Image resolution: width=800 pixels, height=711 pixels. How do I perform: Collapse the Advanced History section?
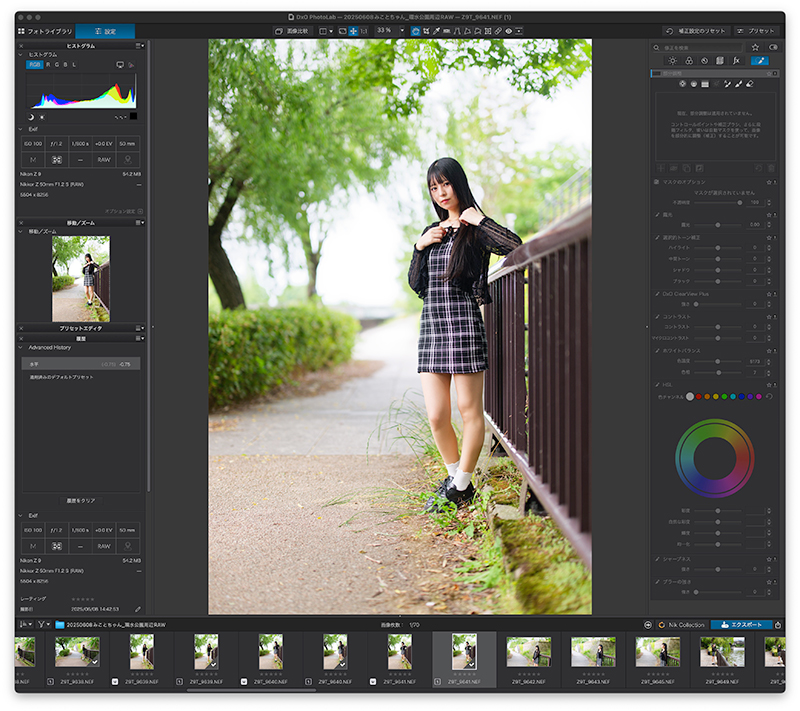[21, 347]
